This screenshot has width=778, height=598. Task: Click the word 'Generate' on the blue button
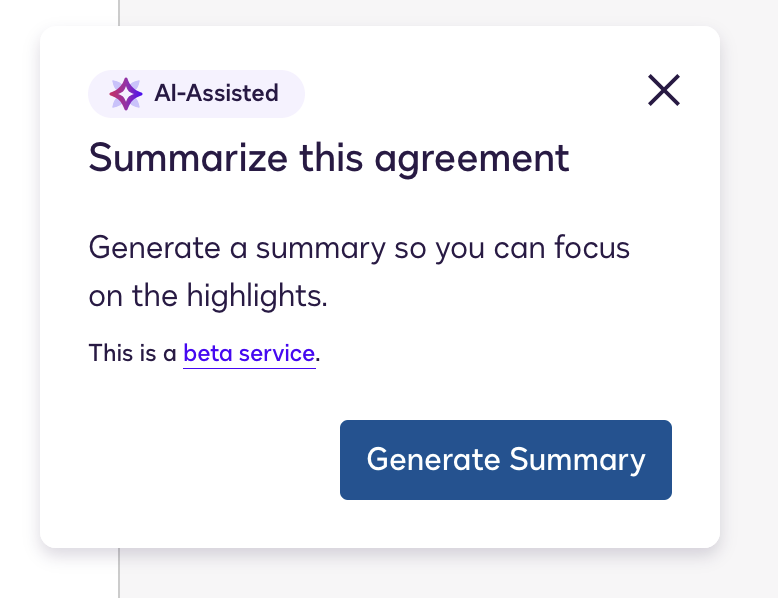[433, 460]
